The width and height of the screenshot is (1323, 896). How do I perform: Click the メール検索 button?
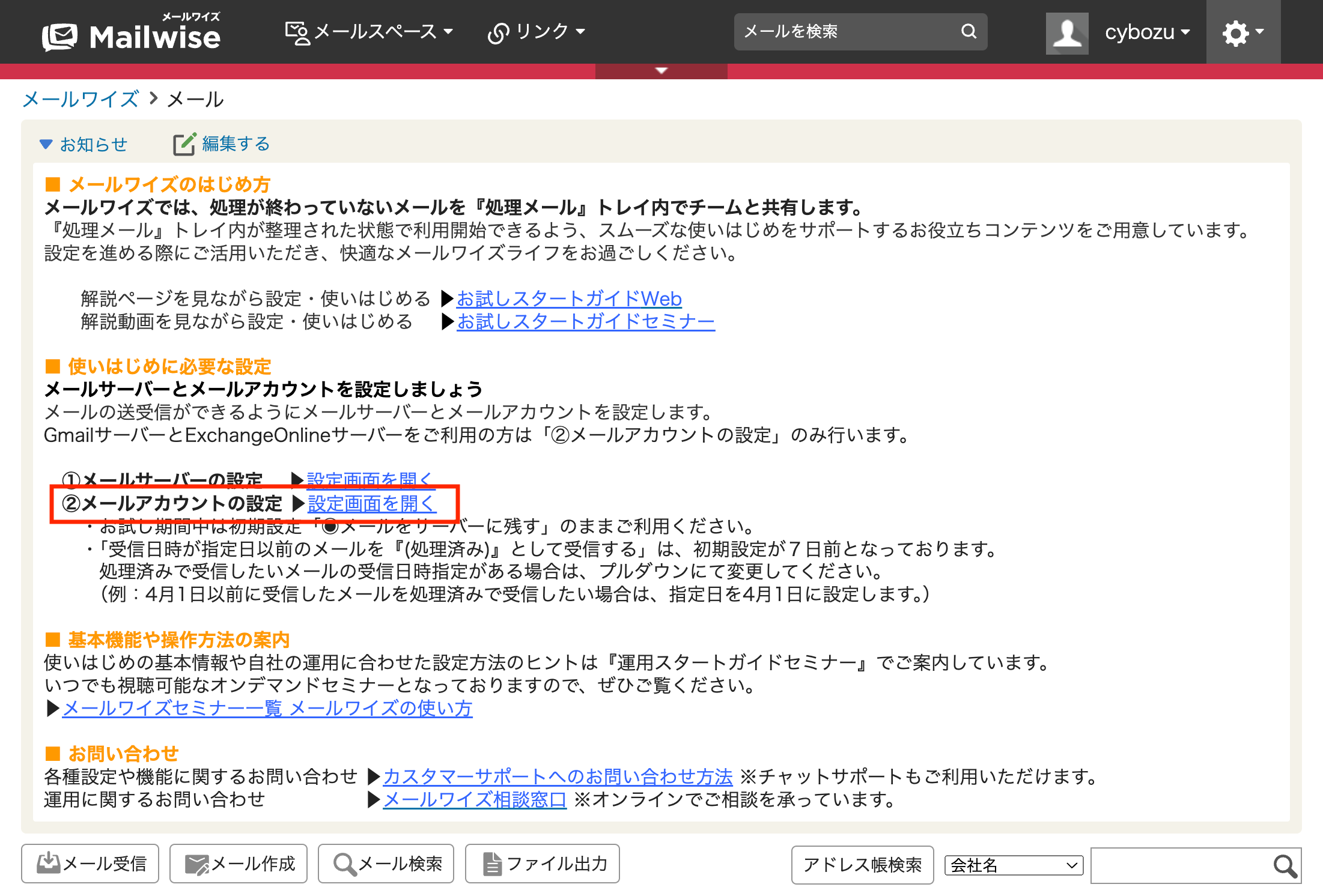pos(386,864)
